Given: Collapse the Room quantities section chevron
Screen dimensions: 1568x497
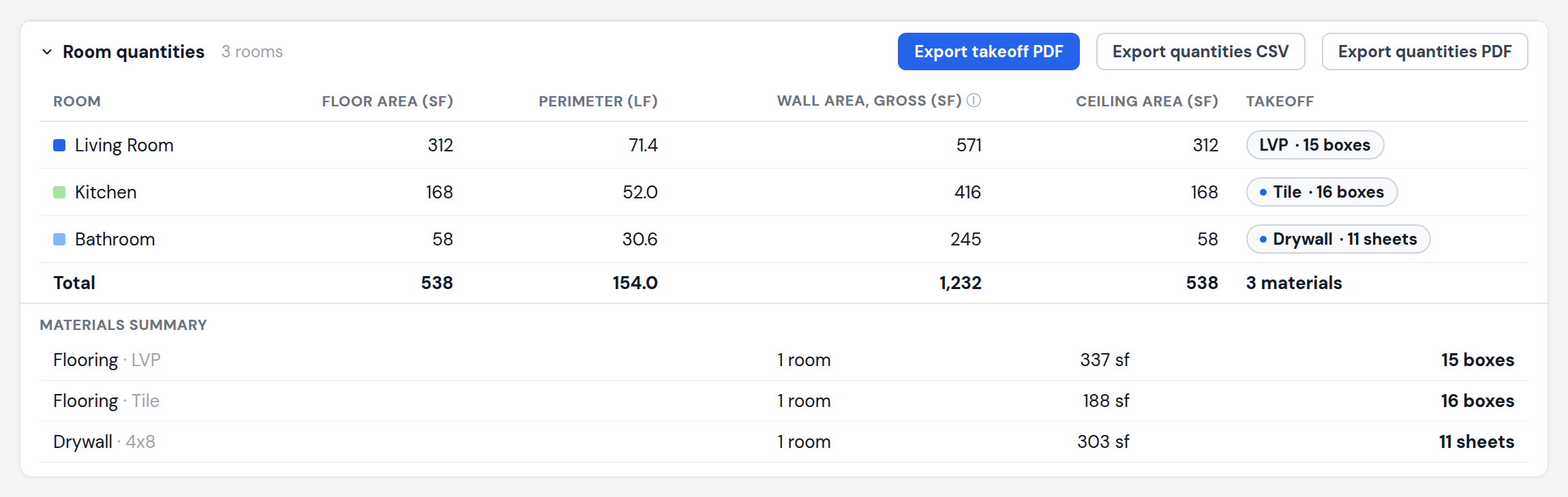Looking at the screenshot, I should point(47,52).
